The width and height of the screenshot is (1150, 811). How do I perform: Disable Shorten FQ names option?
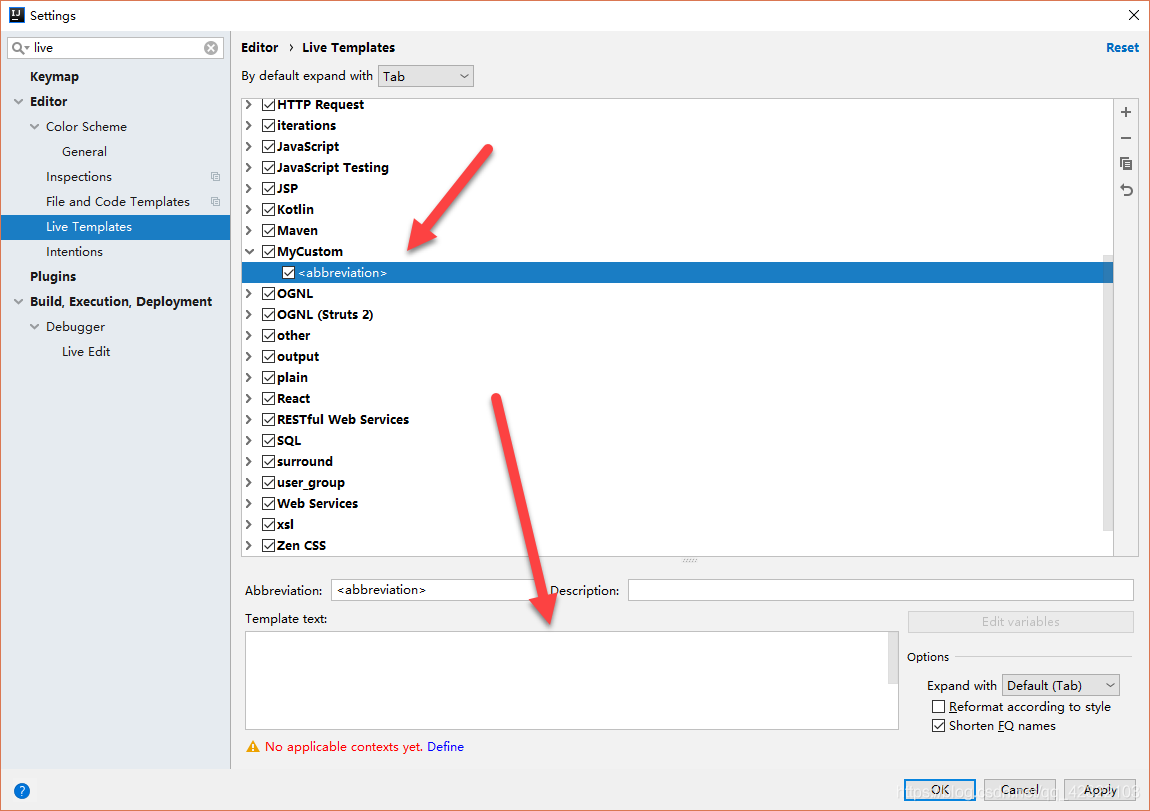pos(938,725)
